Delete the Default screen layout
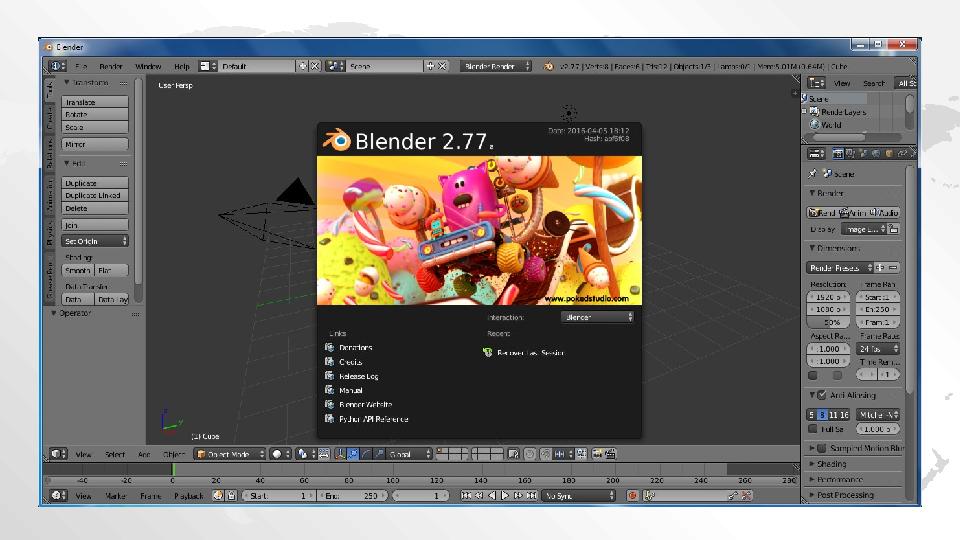960x540 pixels. point(315,66)
